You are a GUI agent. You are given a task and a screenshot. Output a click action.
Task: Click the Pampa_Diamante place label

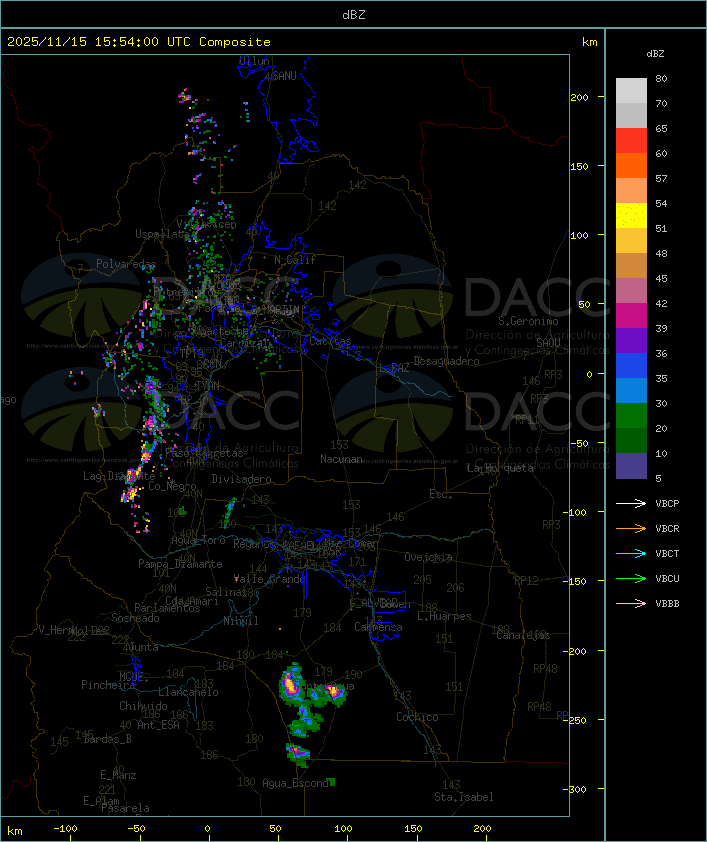tap(180, 564)
